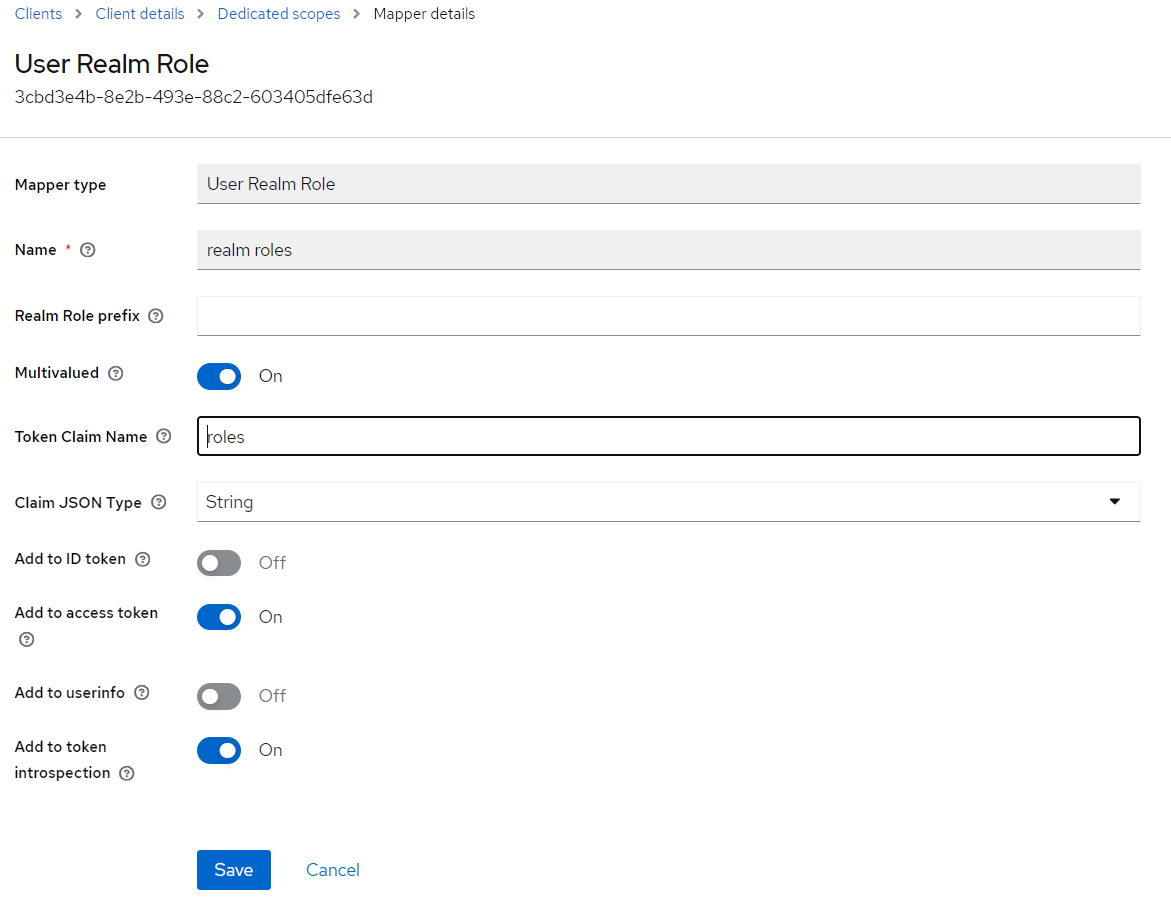Click into Token Claim Name field
The height and width of the screenshot is (909, 1171).
pyautogui.click(x=668, y=436)
